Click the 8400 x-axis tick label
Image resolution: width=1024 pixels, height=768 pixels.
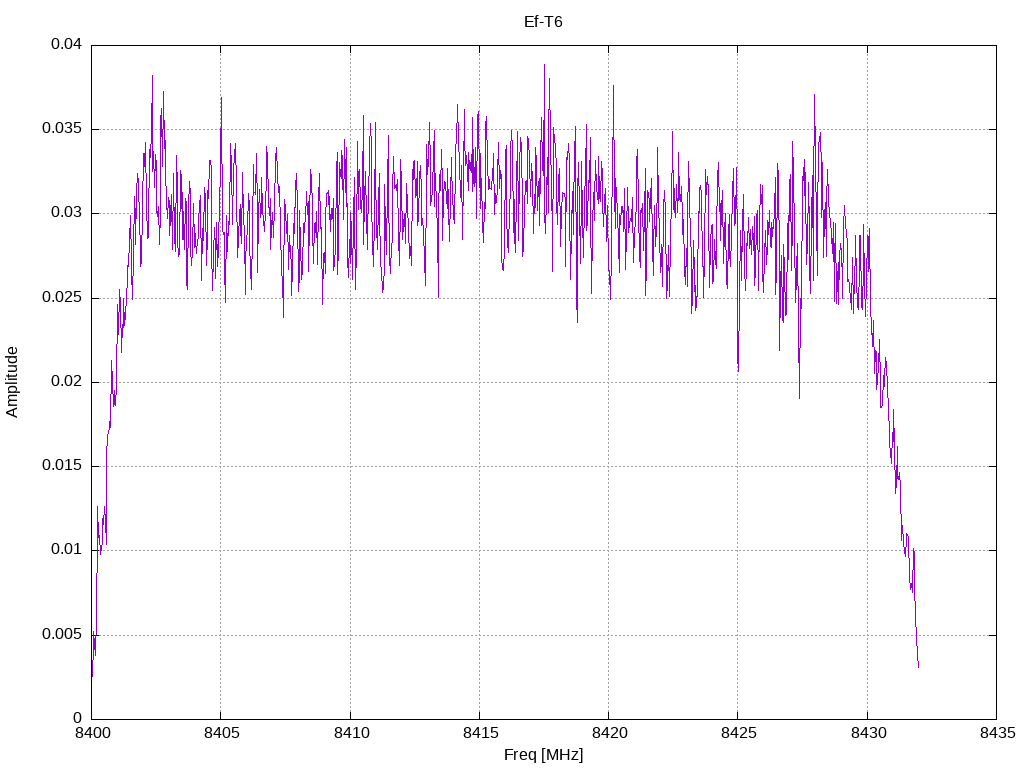(92, 733)
